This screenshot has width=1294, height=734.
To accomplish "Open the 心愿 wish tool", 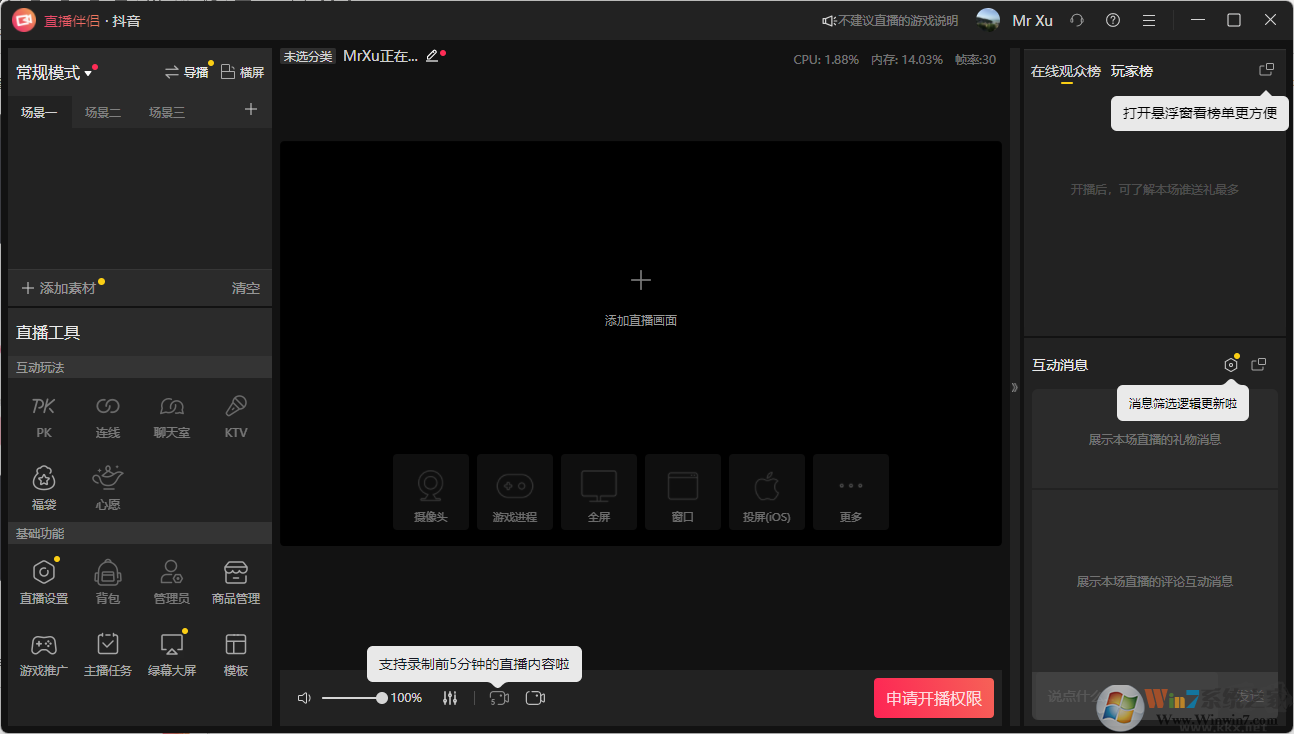I will pos(108,487).
